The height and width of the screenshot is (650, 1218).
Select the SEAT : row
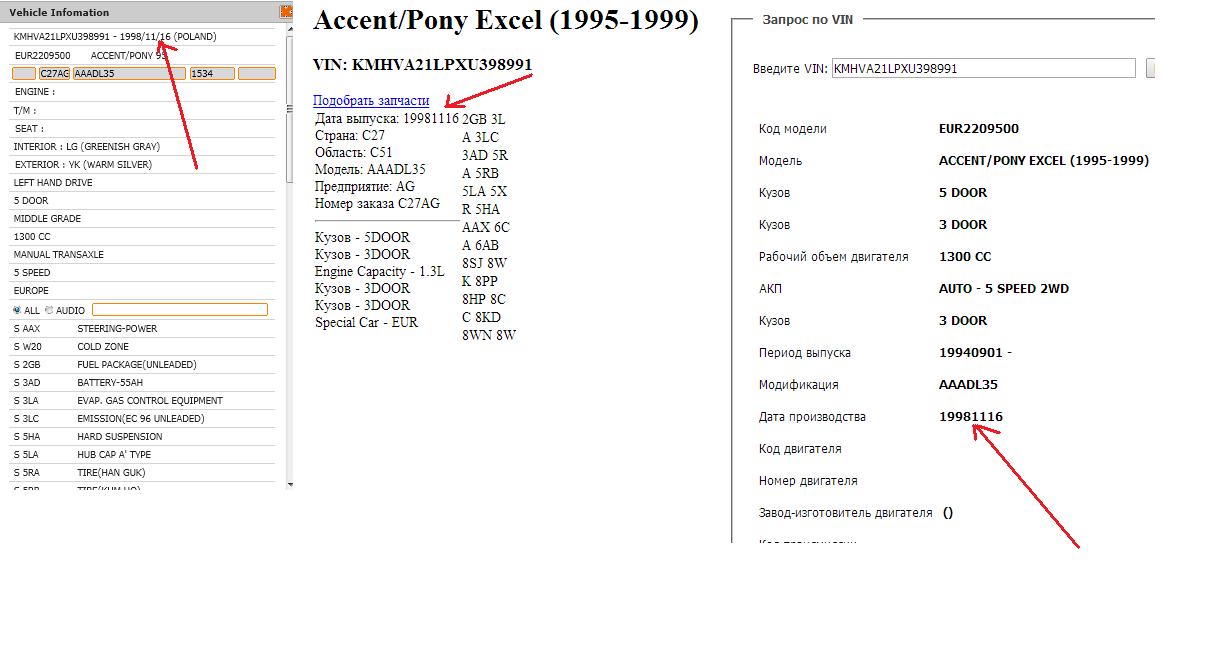click(142, 128)
